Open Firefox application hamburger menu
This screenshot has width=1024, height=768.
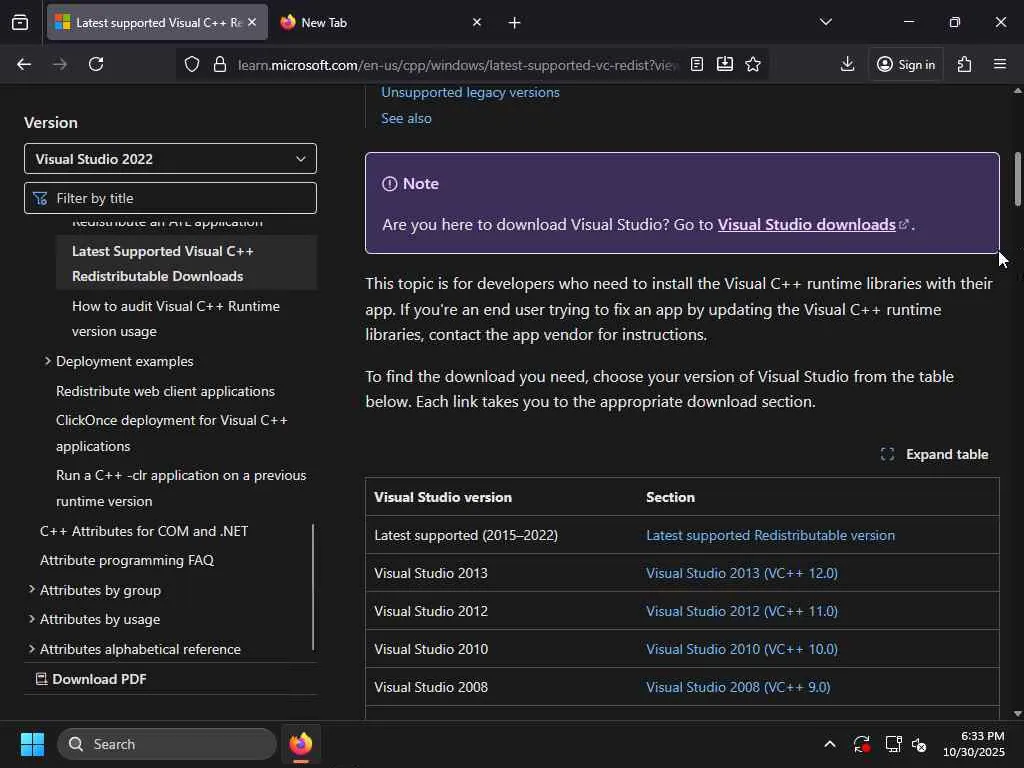1000,64
